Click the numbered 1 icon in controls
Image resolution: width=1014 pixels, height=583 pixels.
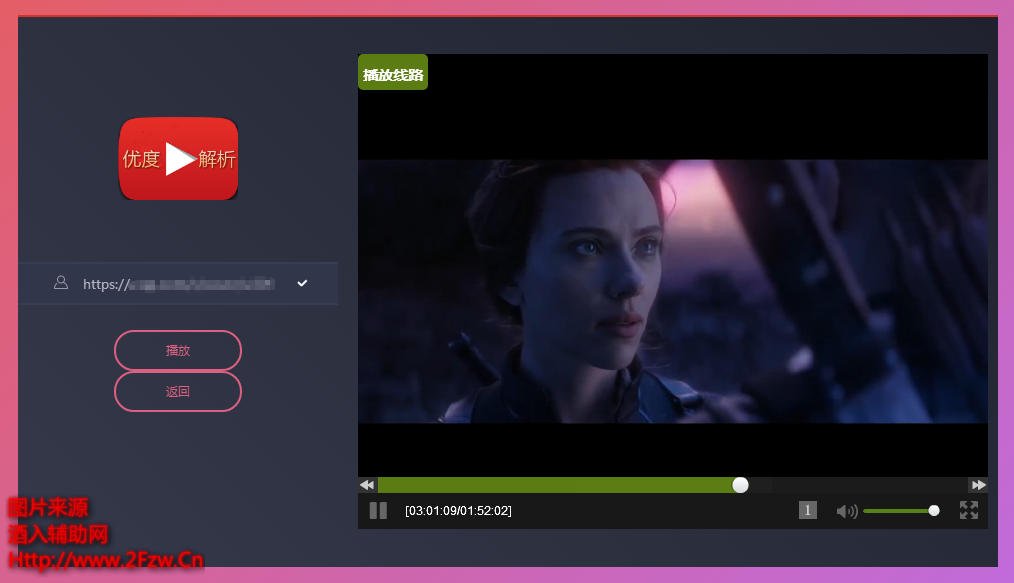[808, 510]
